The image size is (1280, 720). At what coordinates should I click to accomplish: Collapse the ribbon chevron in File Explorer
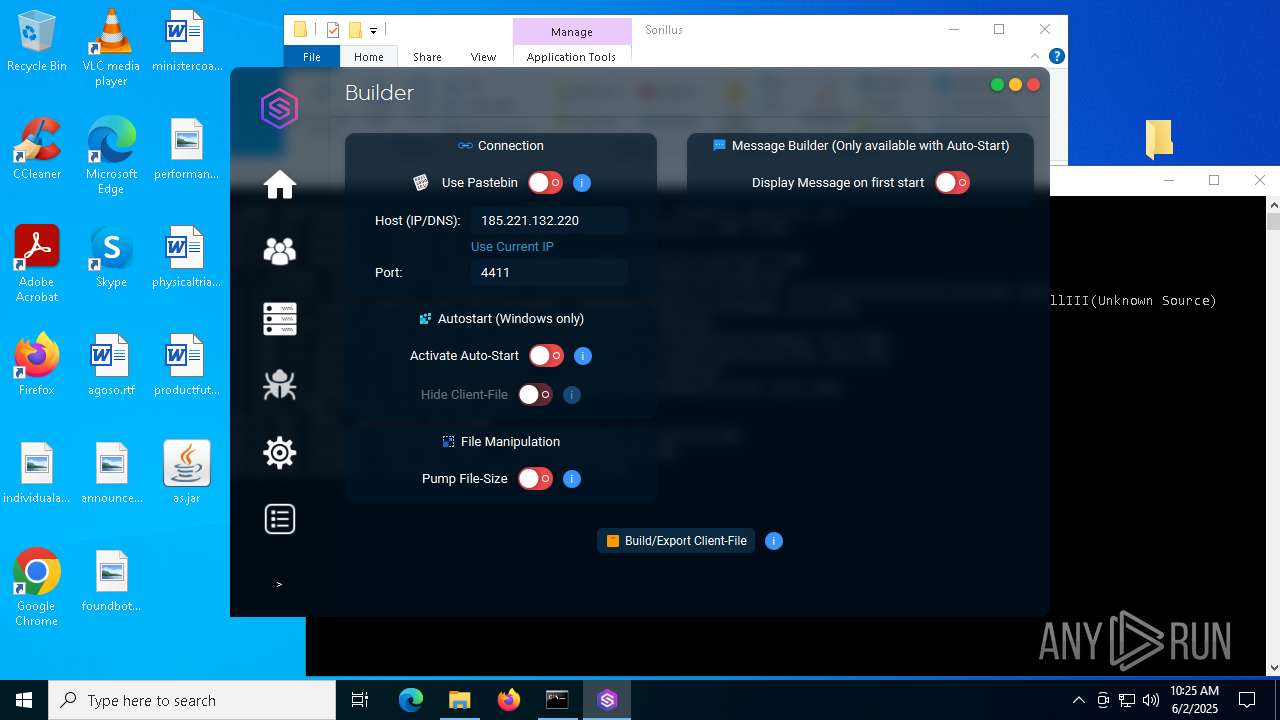click(x=1035, y=56)
